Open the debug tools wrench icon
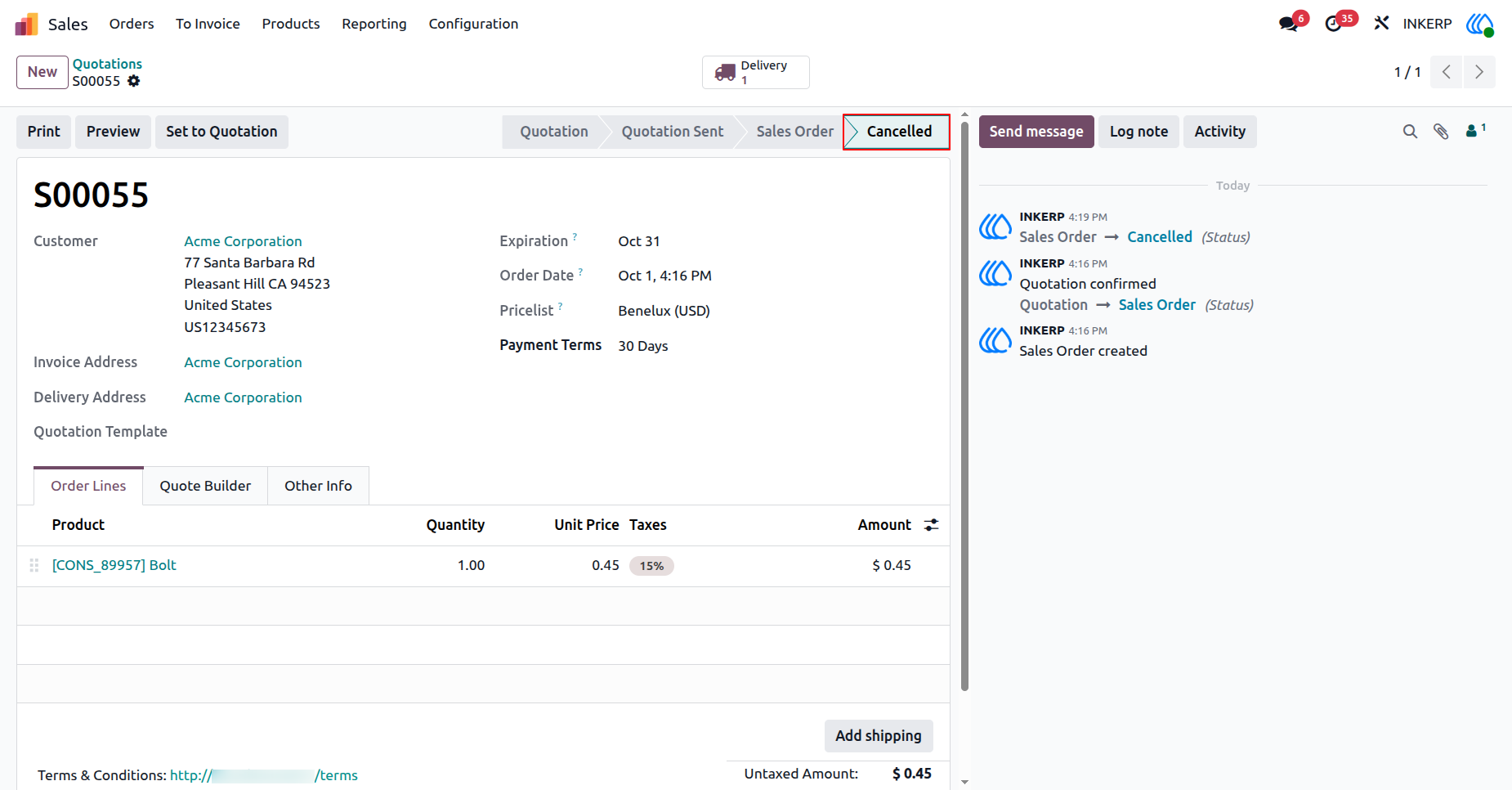The image size is (1512, 790). point(1381,24)
